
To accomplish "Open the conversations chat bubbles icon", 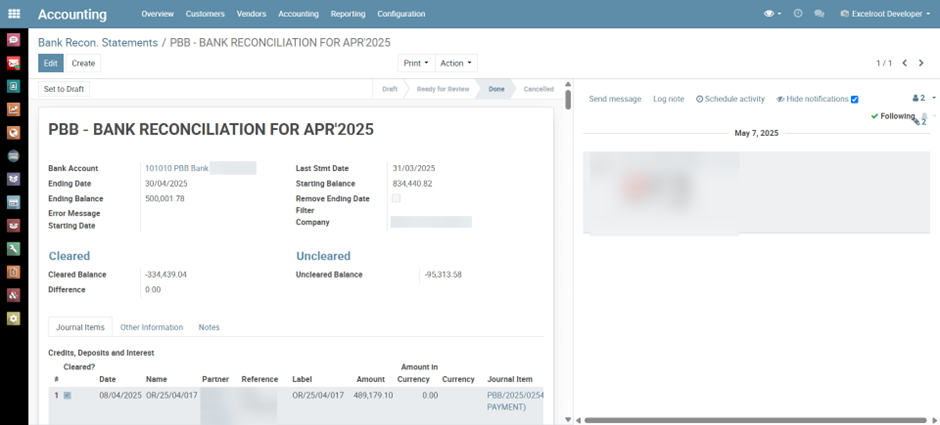I will click(819, 13).
